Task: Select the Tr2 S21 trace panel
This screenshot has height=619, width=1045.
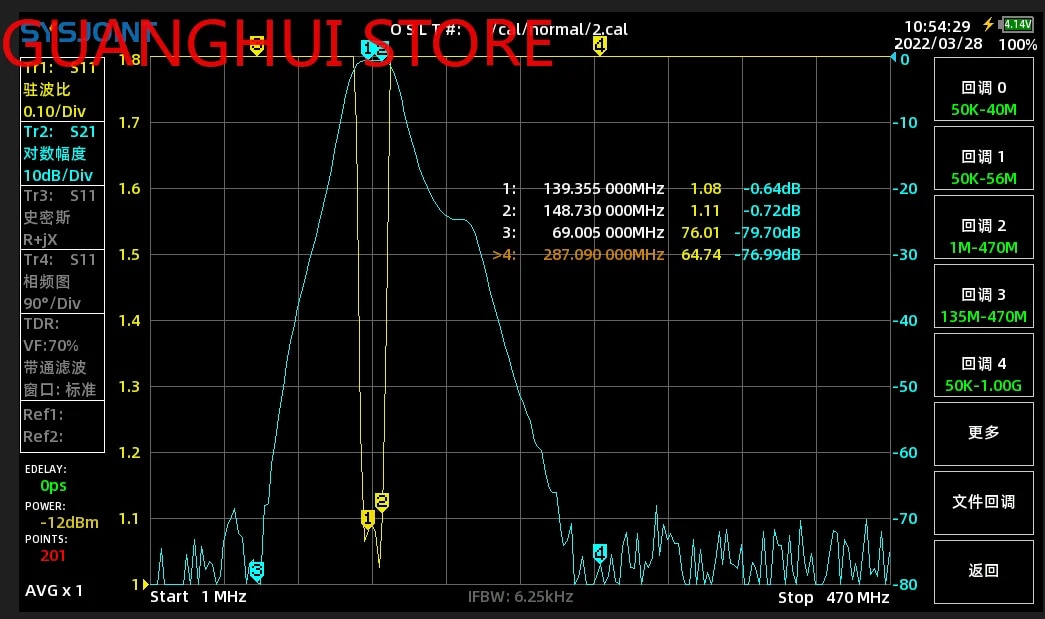Action: [x=62, y=153]
